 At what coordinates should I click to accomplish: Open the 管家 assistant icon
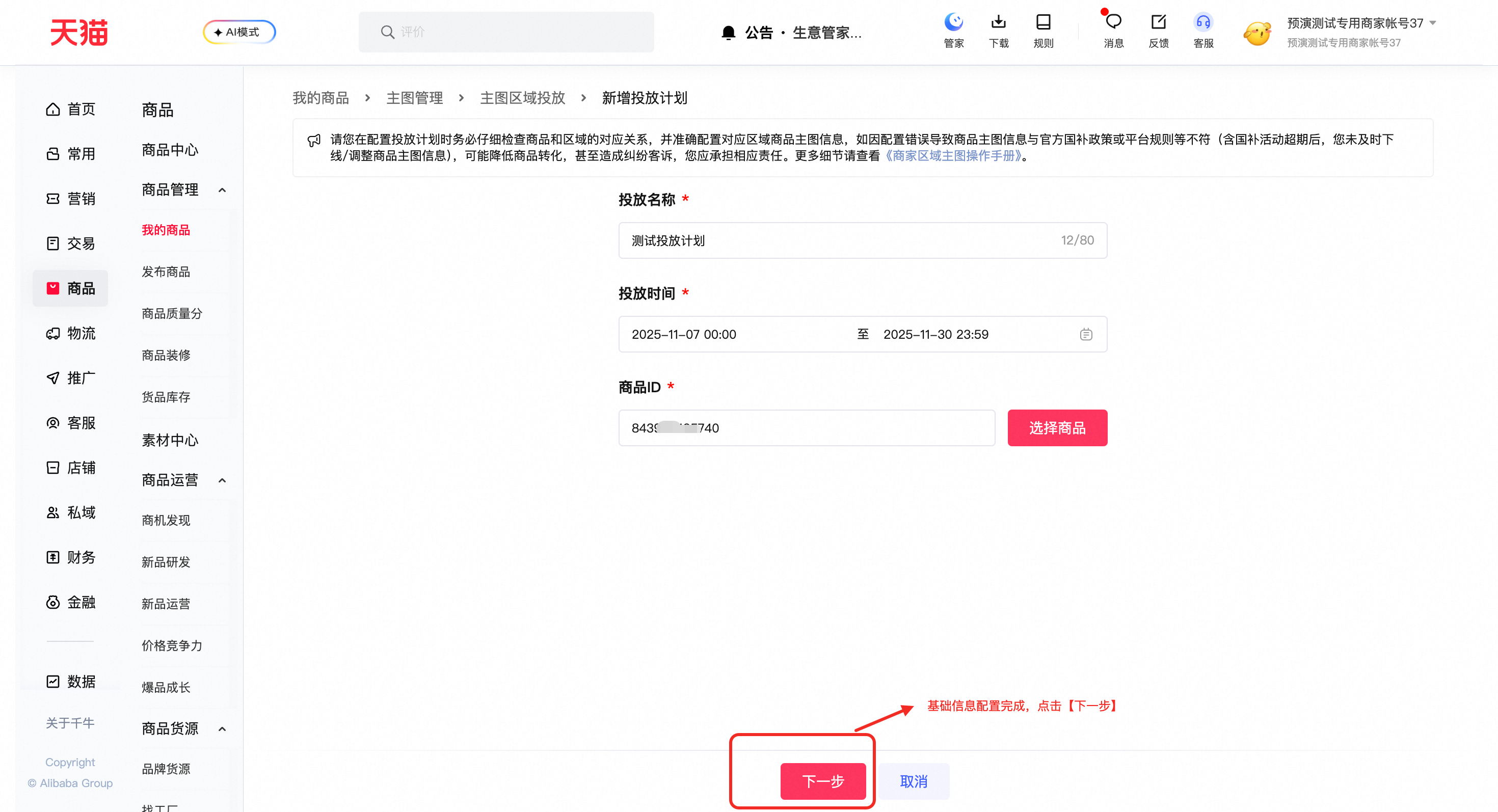click(954, 31)
